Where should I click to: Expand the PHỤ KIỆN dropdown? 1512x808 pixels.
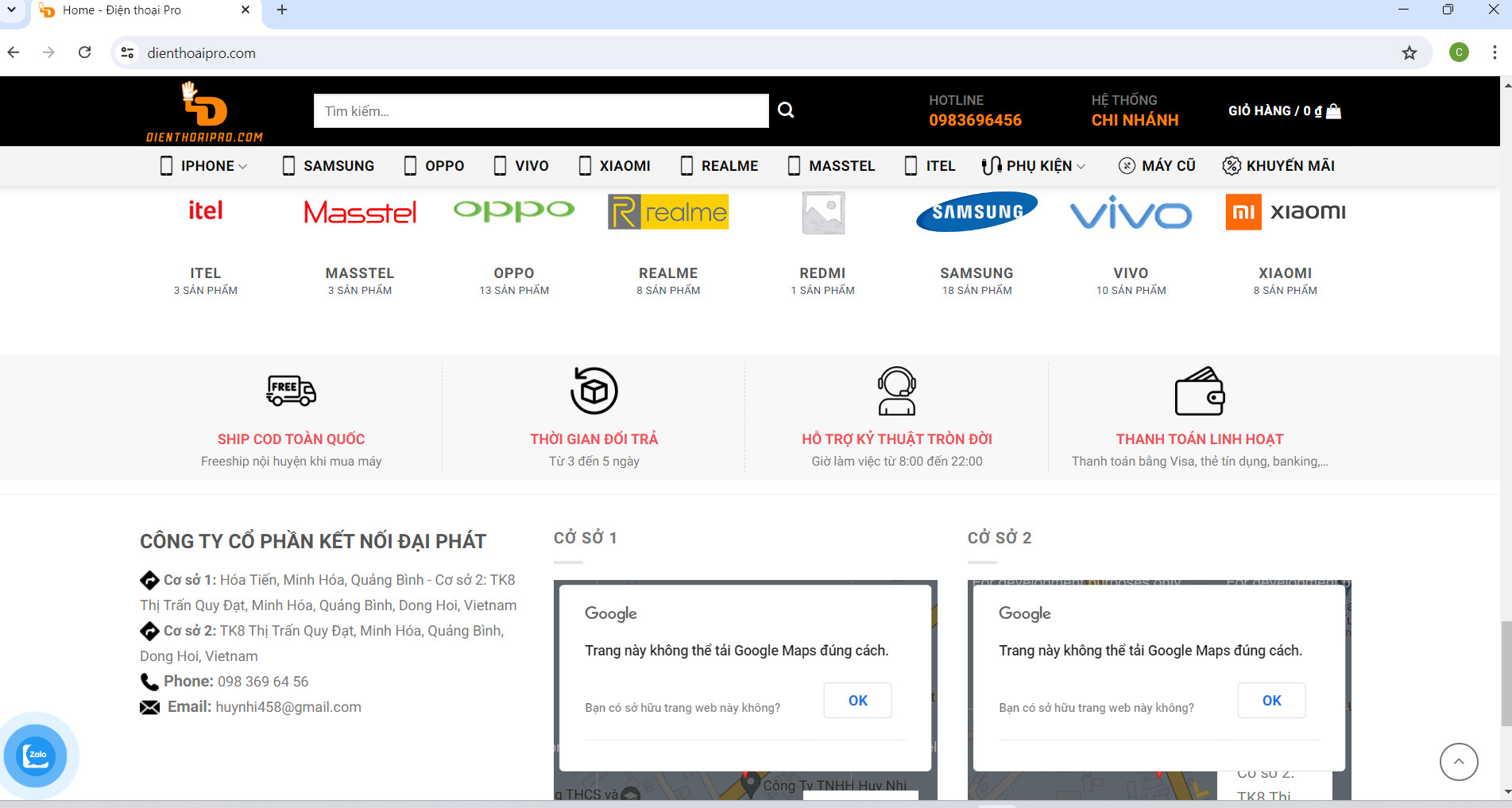(1033, 166)
